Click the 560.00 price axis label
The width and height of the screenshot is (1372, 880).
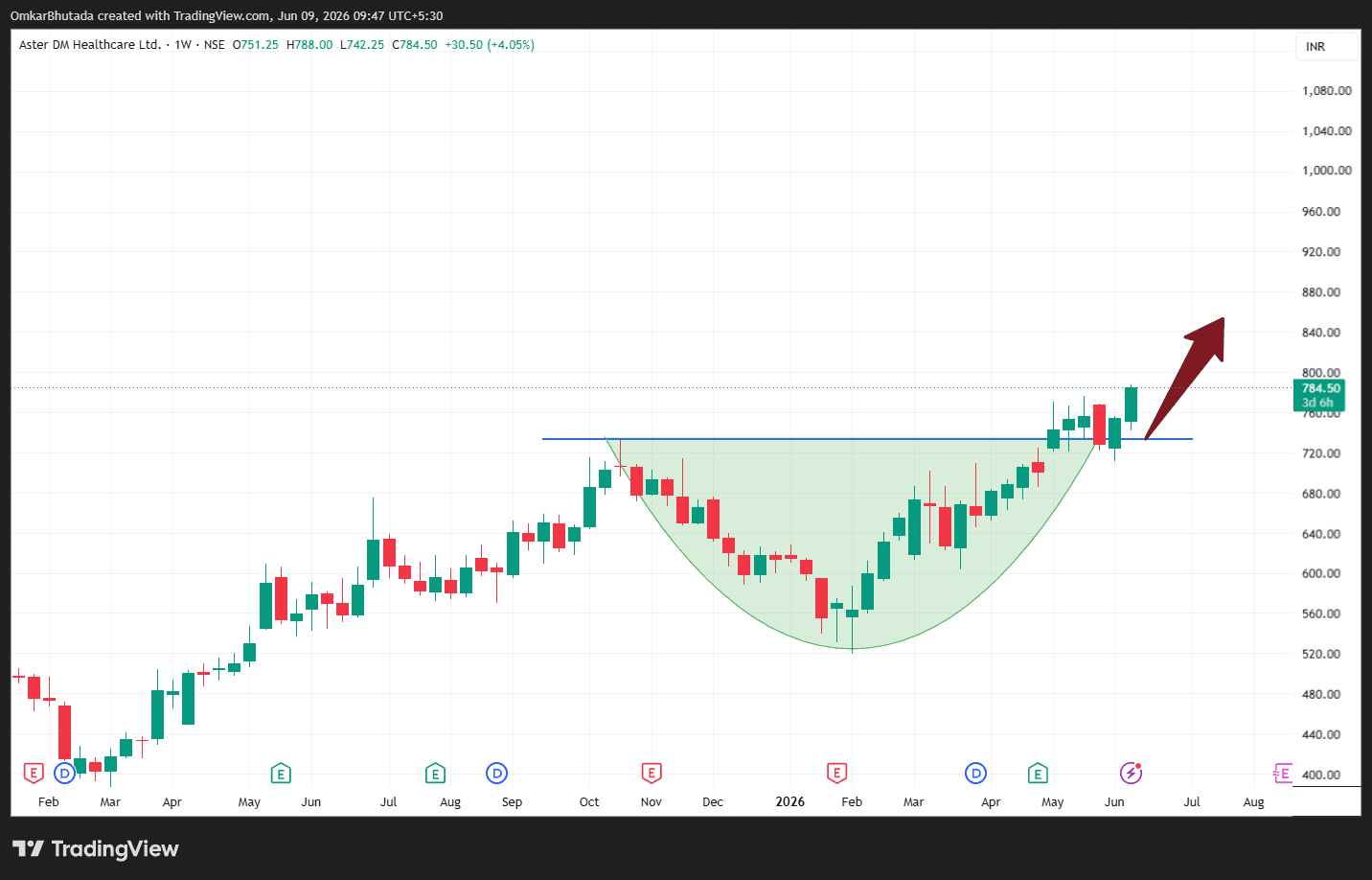pyautogui.click(x=1321, y=614)
